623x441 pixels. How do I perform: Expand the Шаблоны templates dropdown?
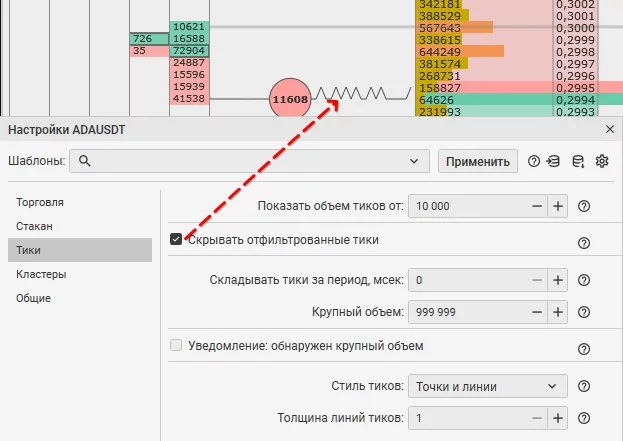pos(414,161)
